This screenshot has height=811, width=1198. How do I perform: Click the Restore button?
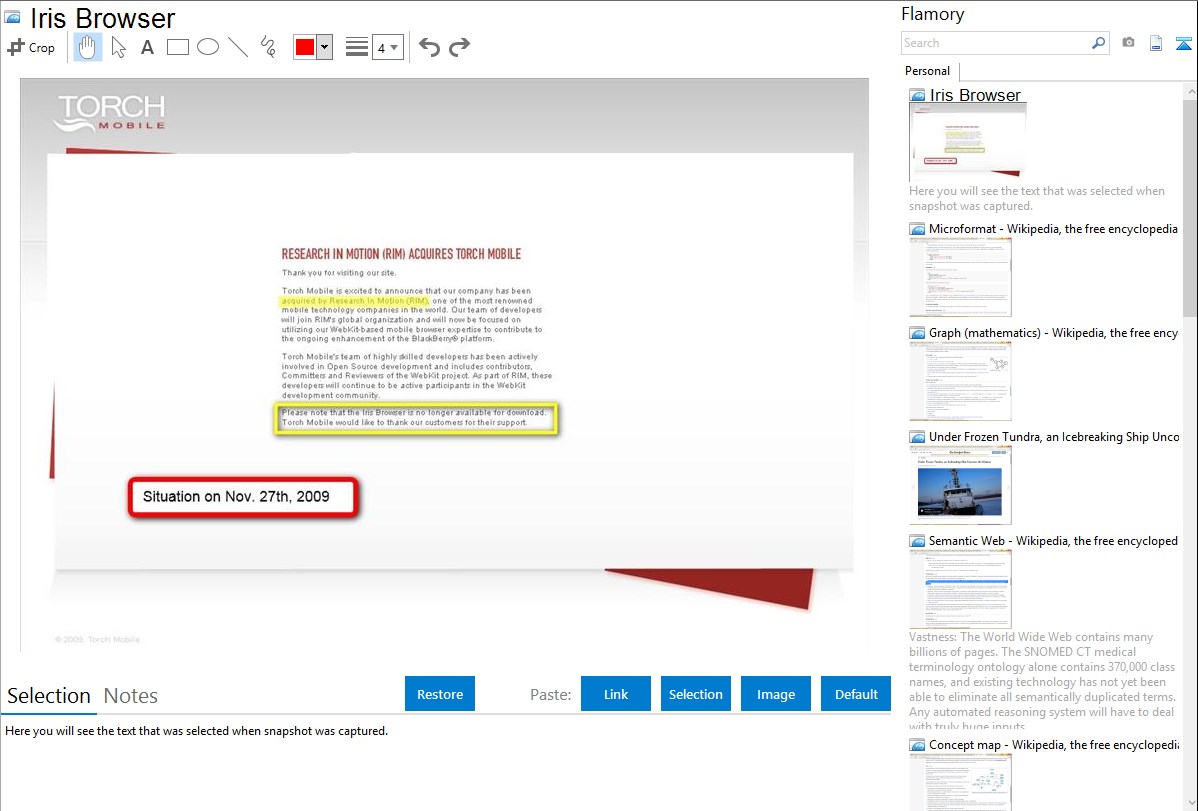(x=440, y=694)
